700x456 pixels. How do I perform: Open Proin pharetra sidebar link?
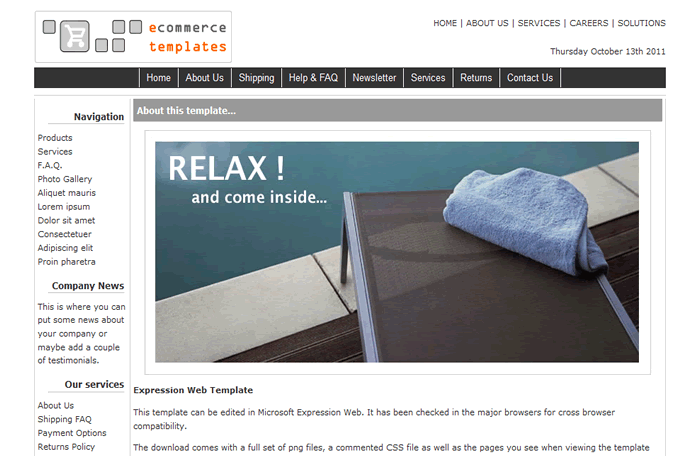pyautogui.click(x=67, y=262)
